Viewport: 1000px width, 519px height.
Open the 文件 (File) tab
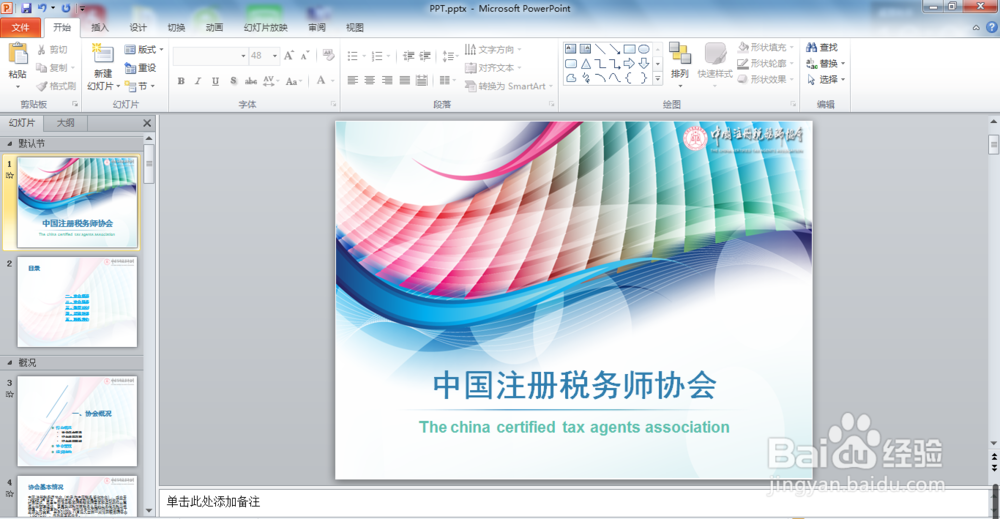pos(20,27)
